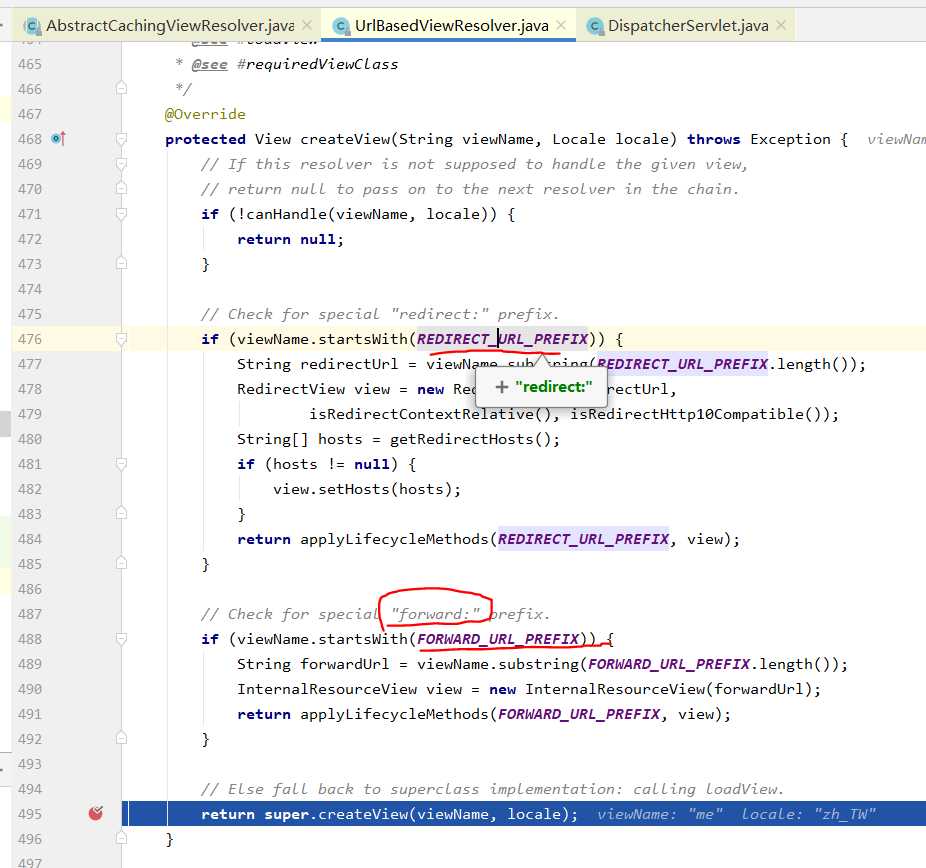
Task: Click the inline debug value locale: "zh_TW"
Action: pos(808,814)
